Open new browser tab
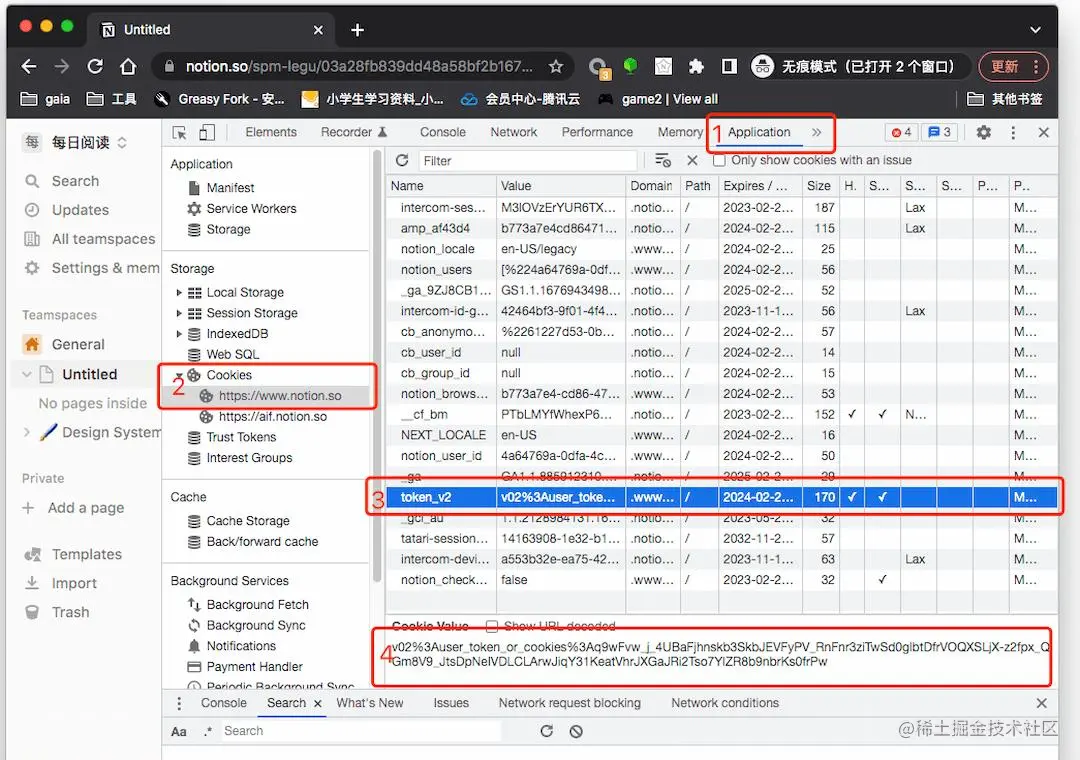 tap(357, 30)
